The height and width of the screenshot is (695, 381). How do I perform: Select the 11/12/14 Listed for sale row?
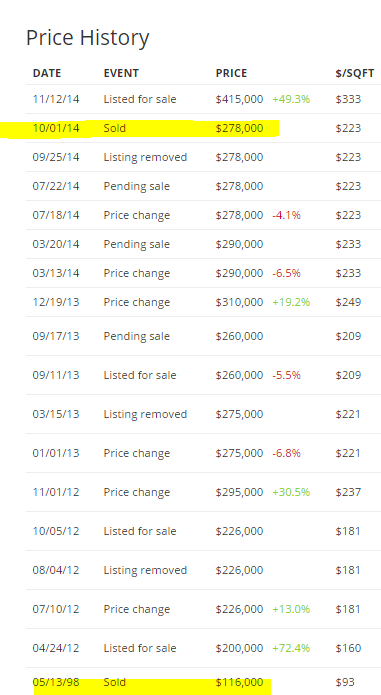(x=203, y=99)
